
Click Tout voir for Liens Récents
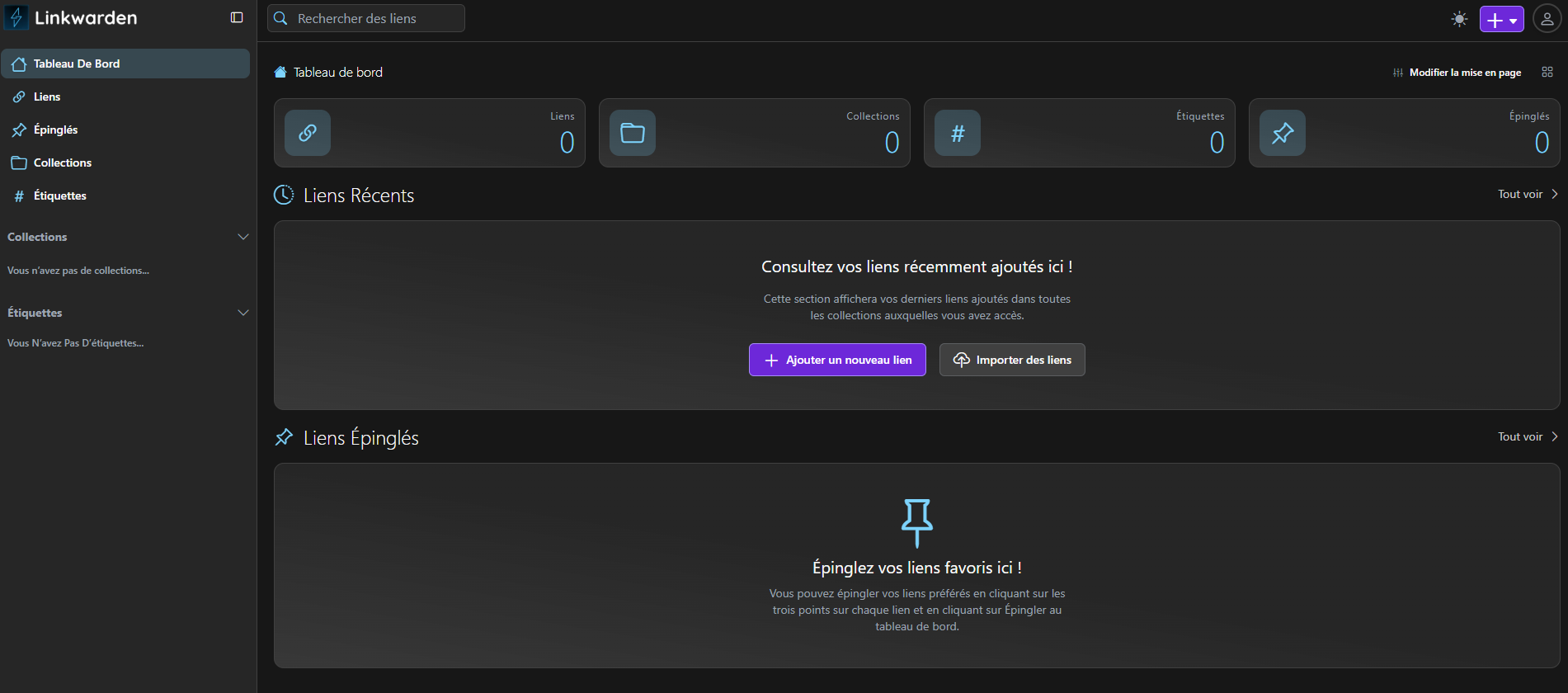point(1528,194)
